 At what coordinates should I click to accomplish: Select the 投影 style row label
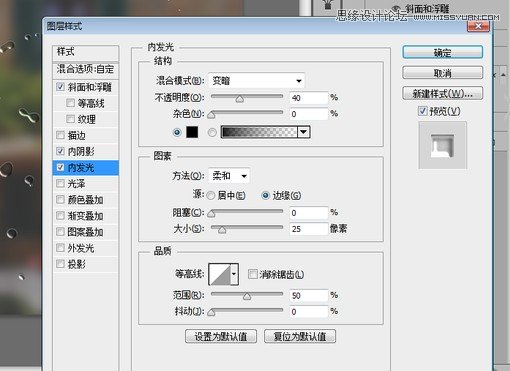(x=77, y=264)
